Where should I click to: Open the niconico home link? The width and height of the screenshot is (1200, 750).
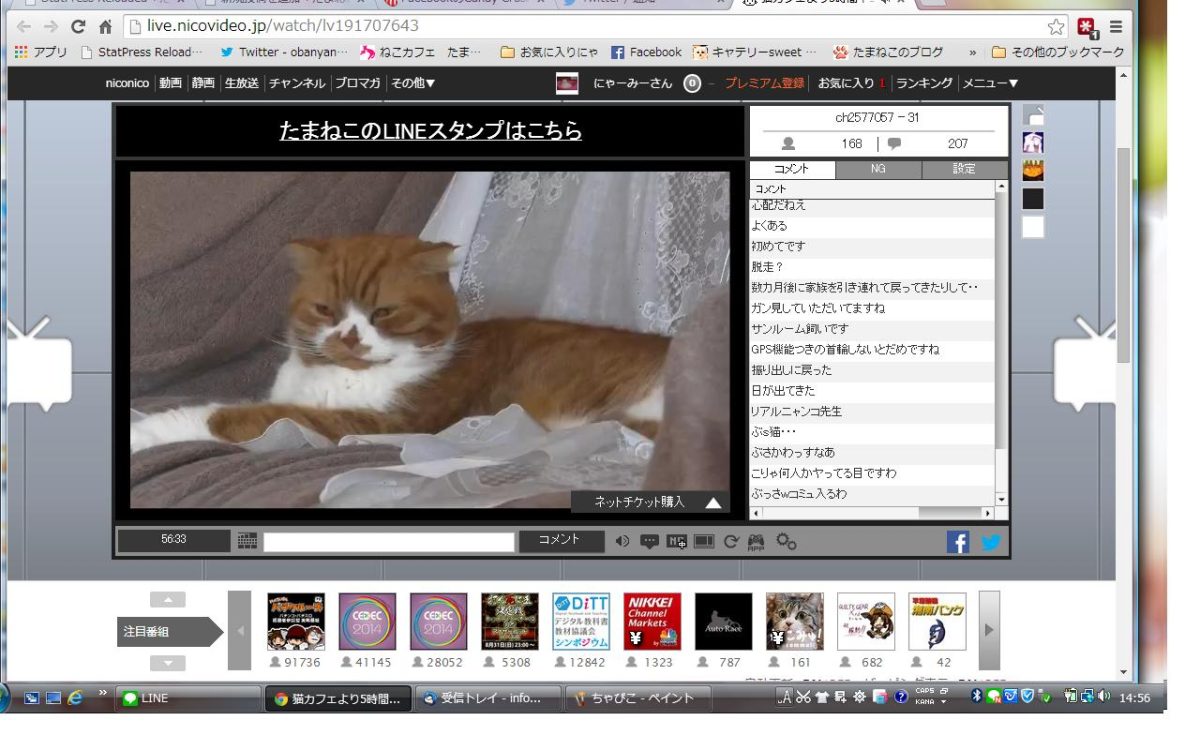(x=127, y=83)
